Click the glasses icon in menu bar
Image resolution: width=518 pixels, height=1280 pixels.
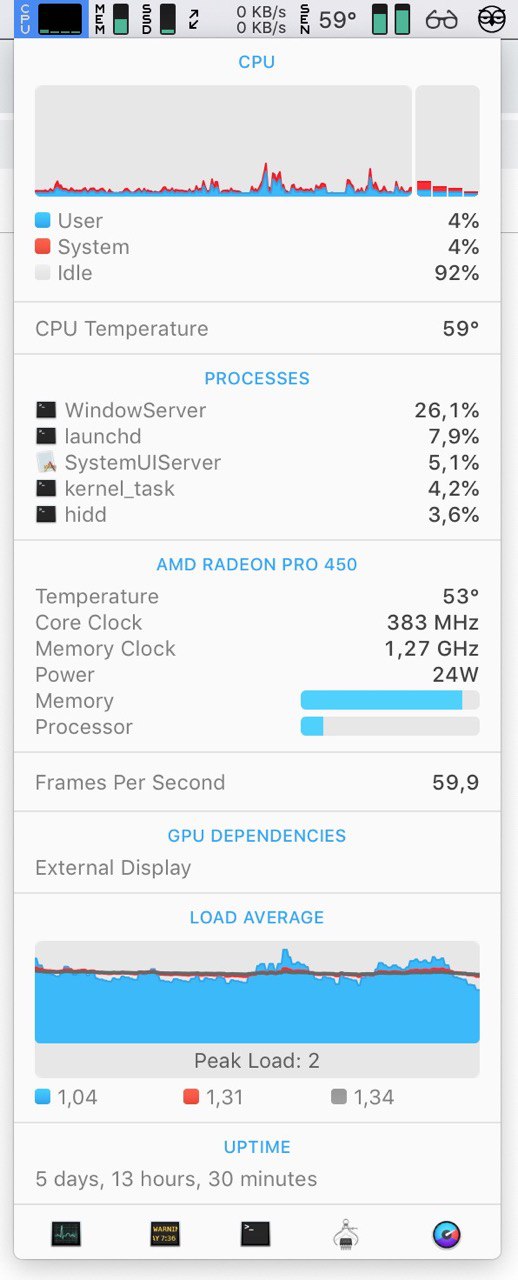(x=442, y=19)
